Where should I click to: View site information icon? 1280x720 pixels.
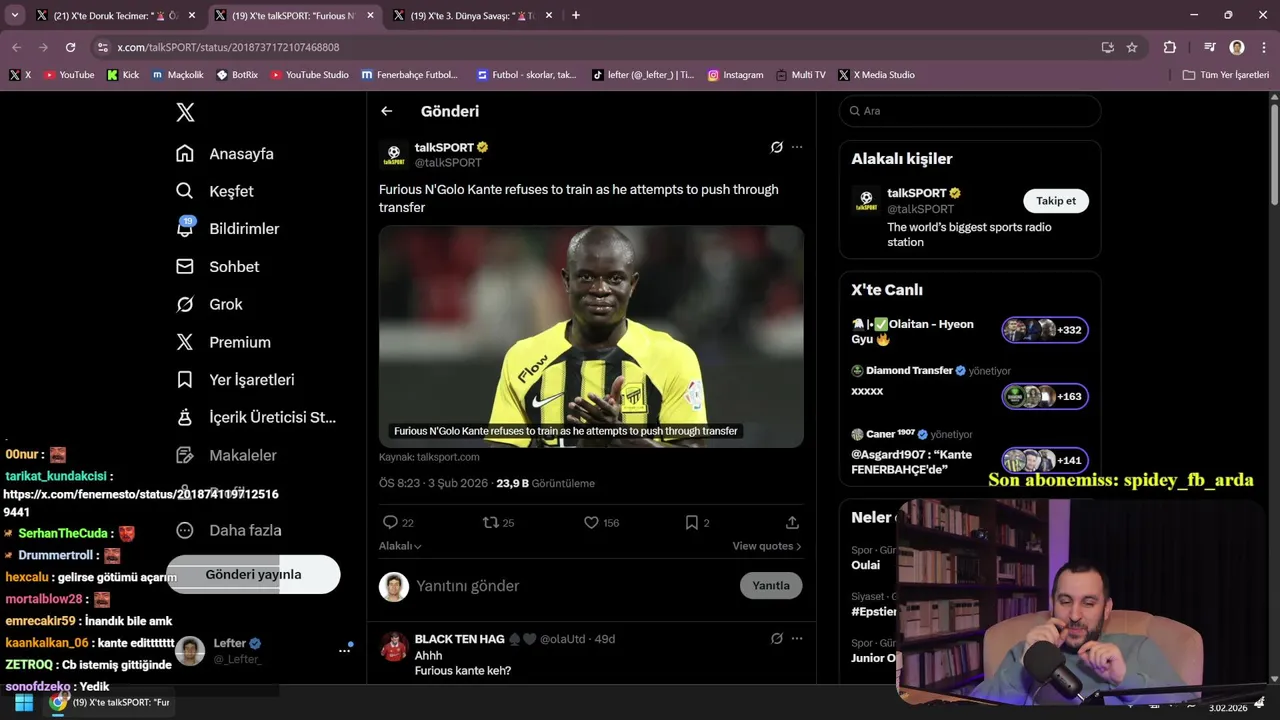click(x=102, y=47)
